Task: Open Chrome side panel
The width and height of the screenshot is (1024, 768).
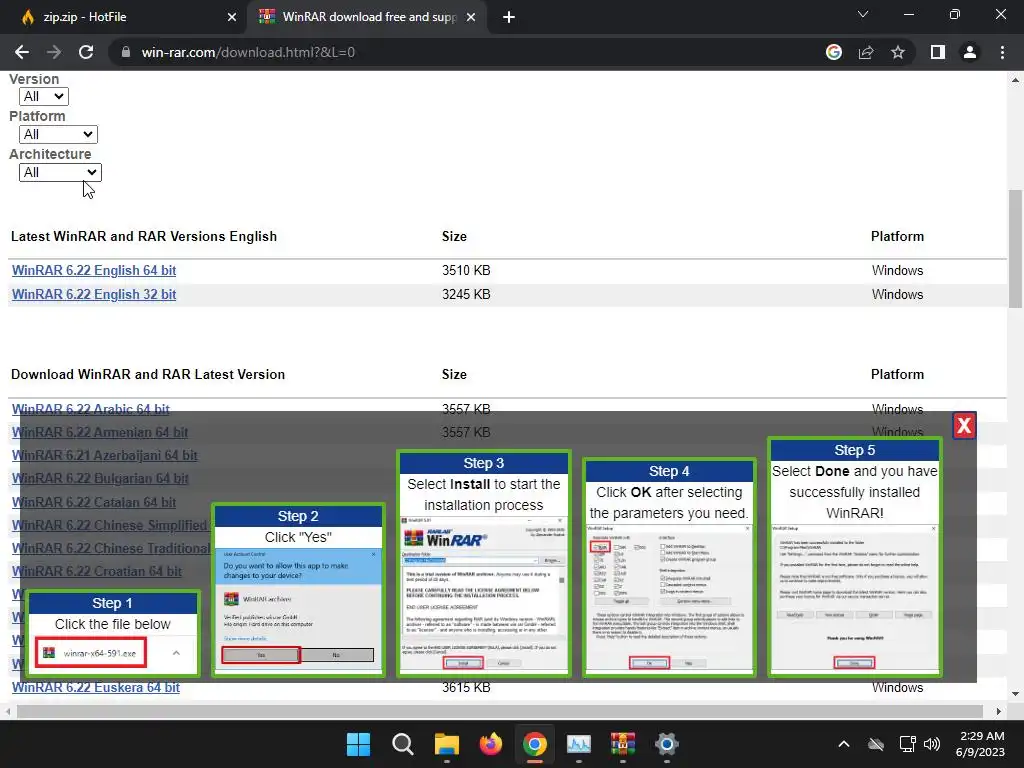Action: pos(938,52)
